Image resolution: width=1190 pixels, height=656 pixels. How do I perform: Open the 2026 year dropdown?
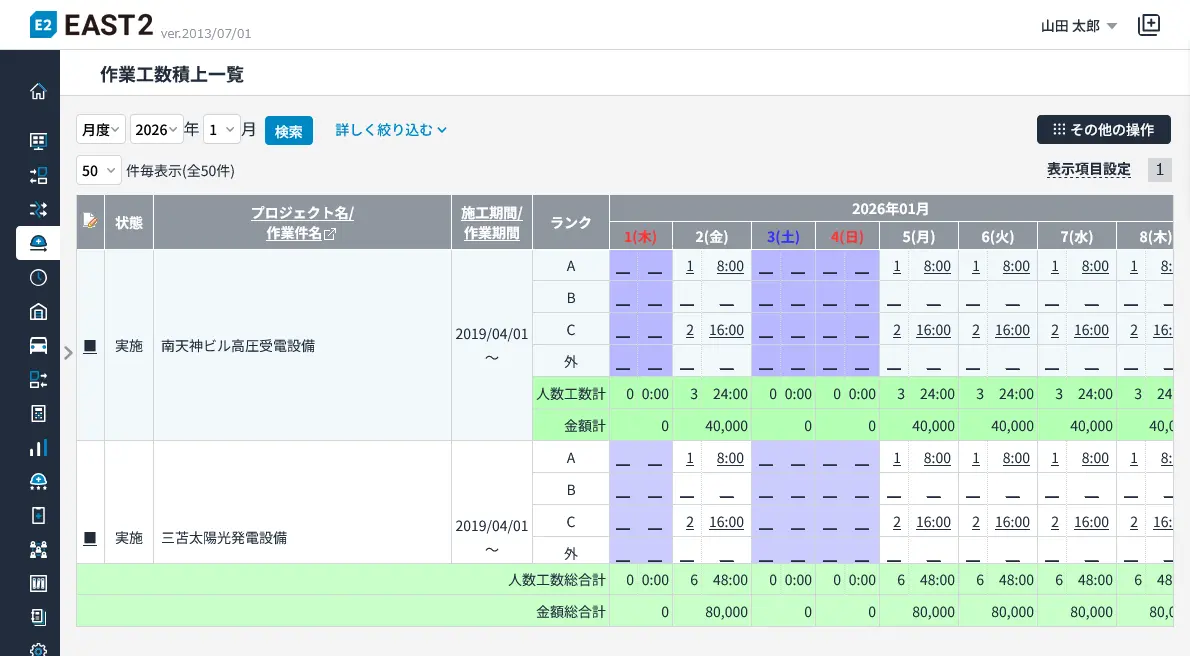(156, 130)
